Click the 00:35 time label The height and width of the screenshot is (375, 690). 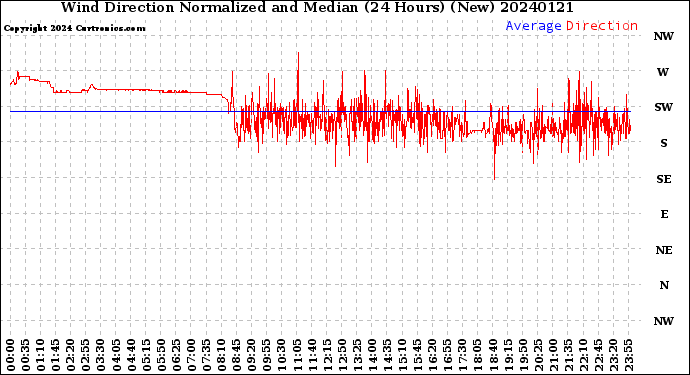point(25,355)
